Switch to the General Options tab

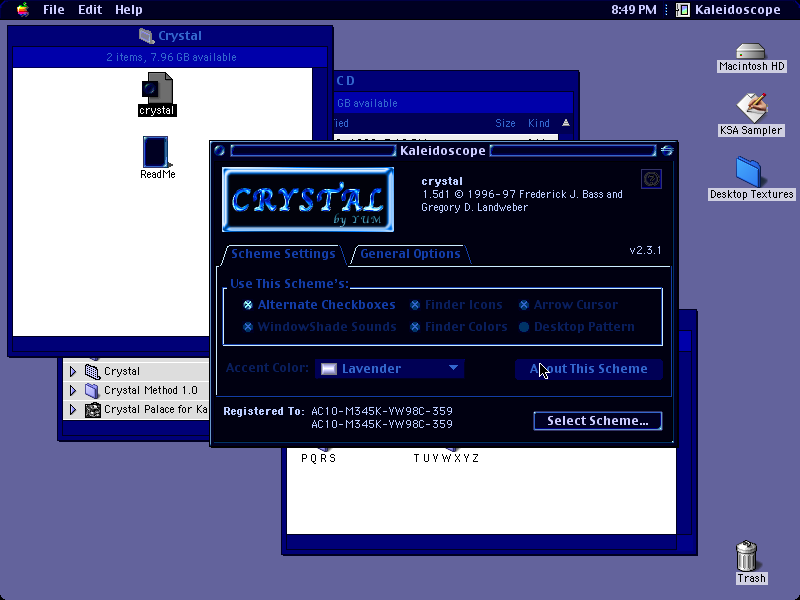[410, 254]
